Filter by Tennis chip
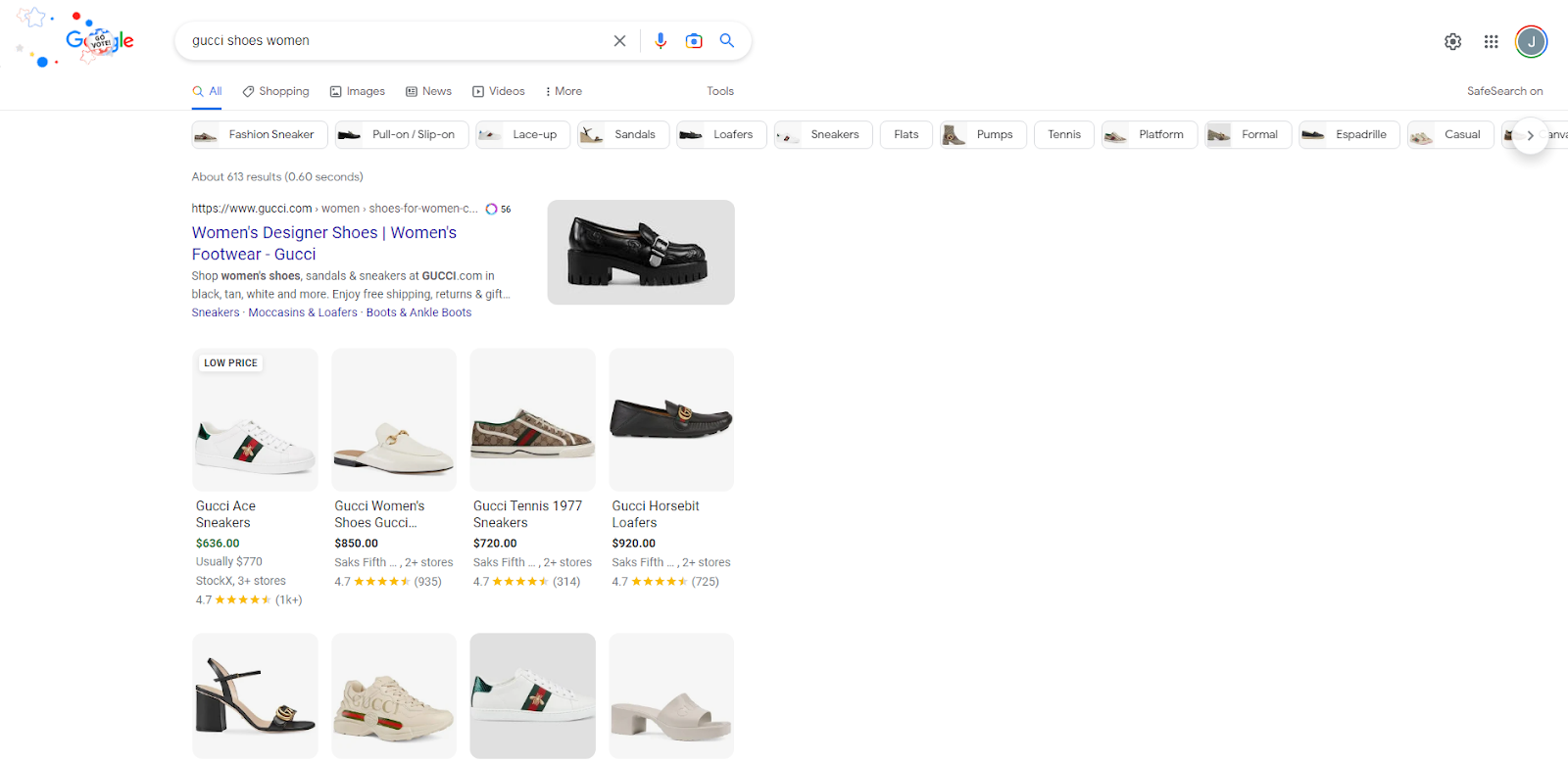Image resolution: width=1568 pixels, height=763 pixels. [1064, 134]
